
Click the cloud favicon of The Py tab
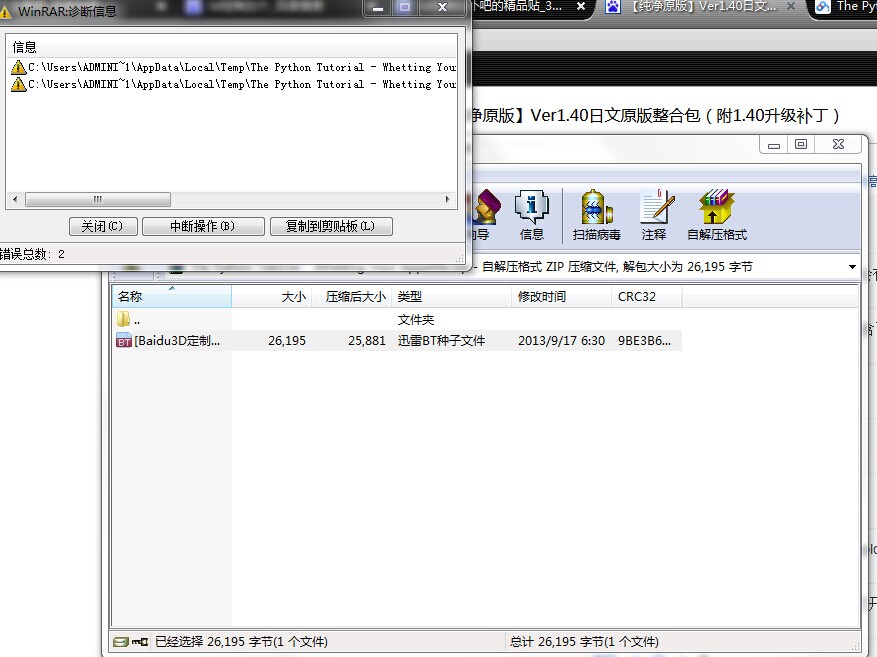[823, 7]
